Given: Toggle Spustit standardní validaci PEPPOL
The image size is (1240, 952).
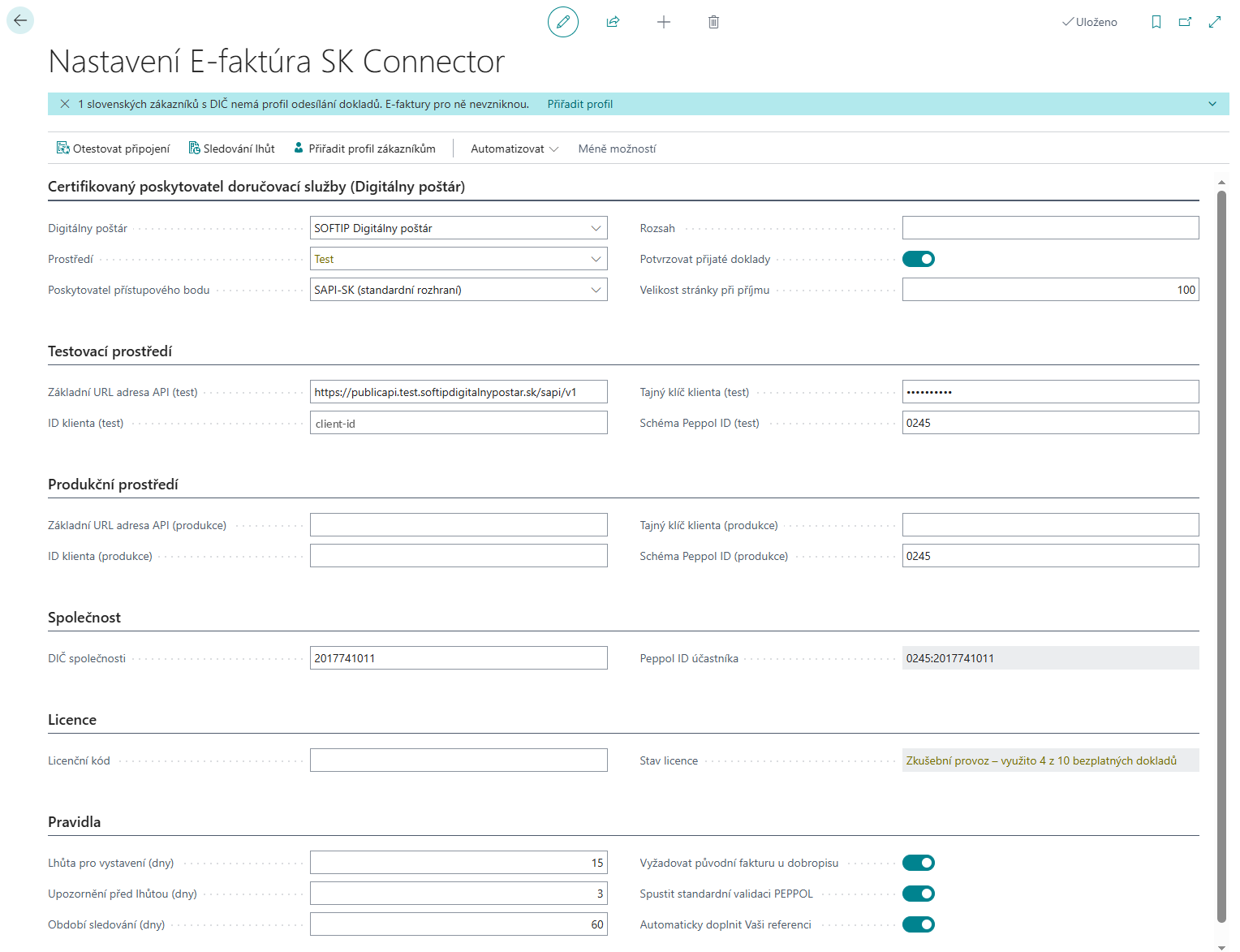Looking at the screenshot, I should point(919,894).
